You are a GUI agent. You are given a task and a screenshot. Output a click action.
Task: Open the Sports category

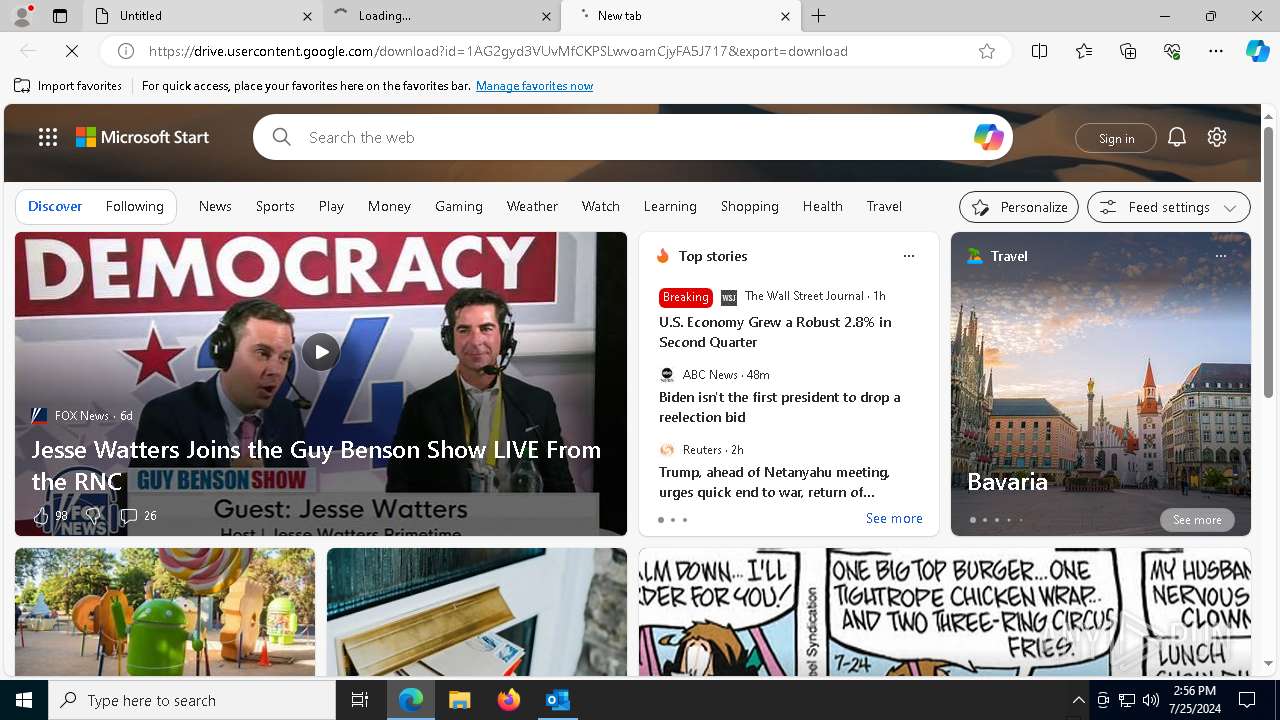pyautogui.click(x=275, y=206)
